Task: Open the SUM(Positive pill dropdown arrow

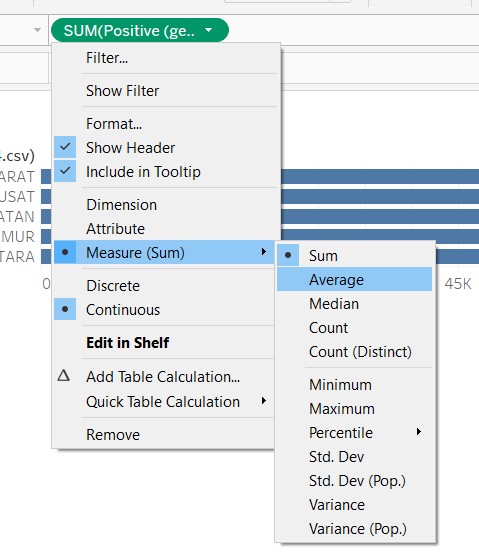Action: pyautogui.click(x=209, y=30)
